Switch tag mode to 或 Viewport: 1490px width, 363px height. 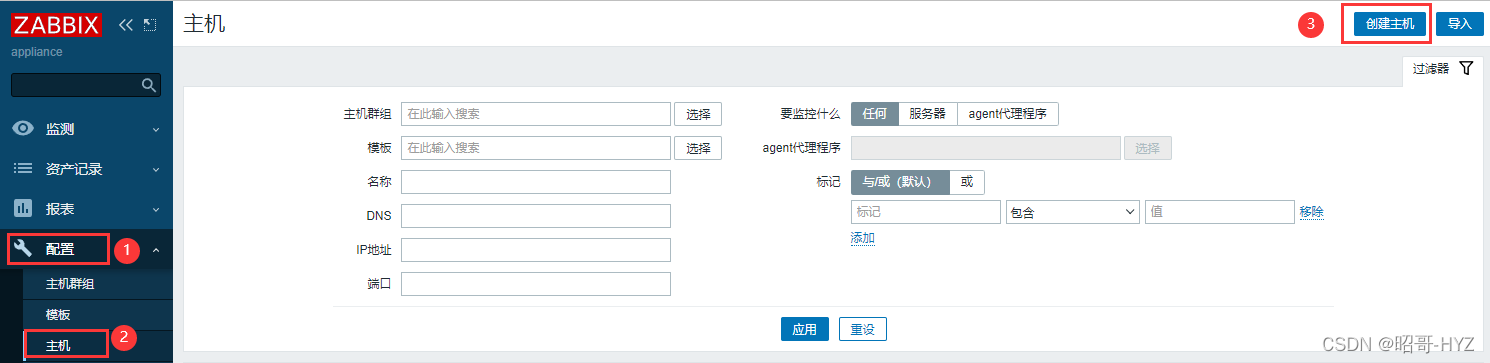[967, 182]
